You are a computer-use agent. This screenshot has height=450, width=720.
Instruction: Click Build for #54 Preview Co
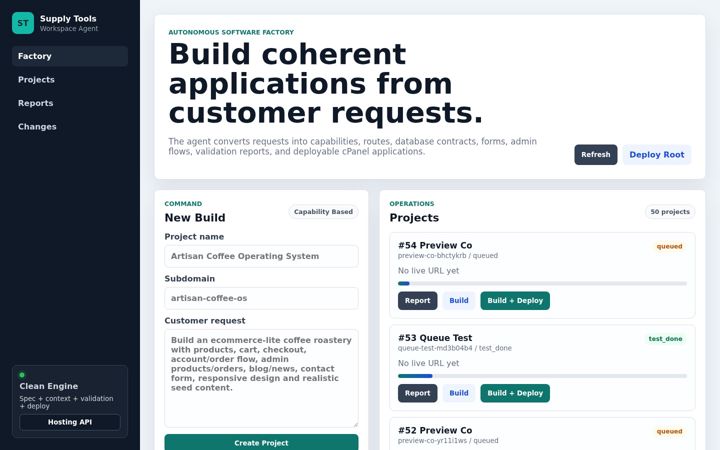459,301
